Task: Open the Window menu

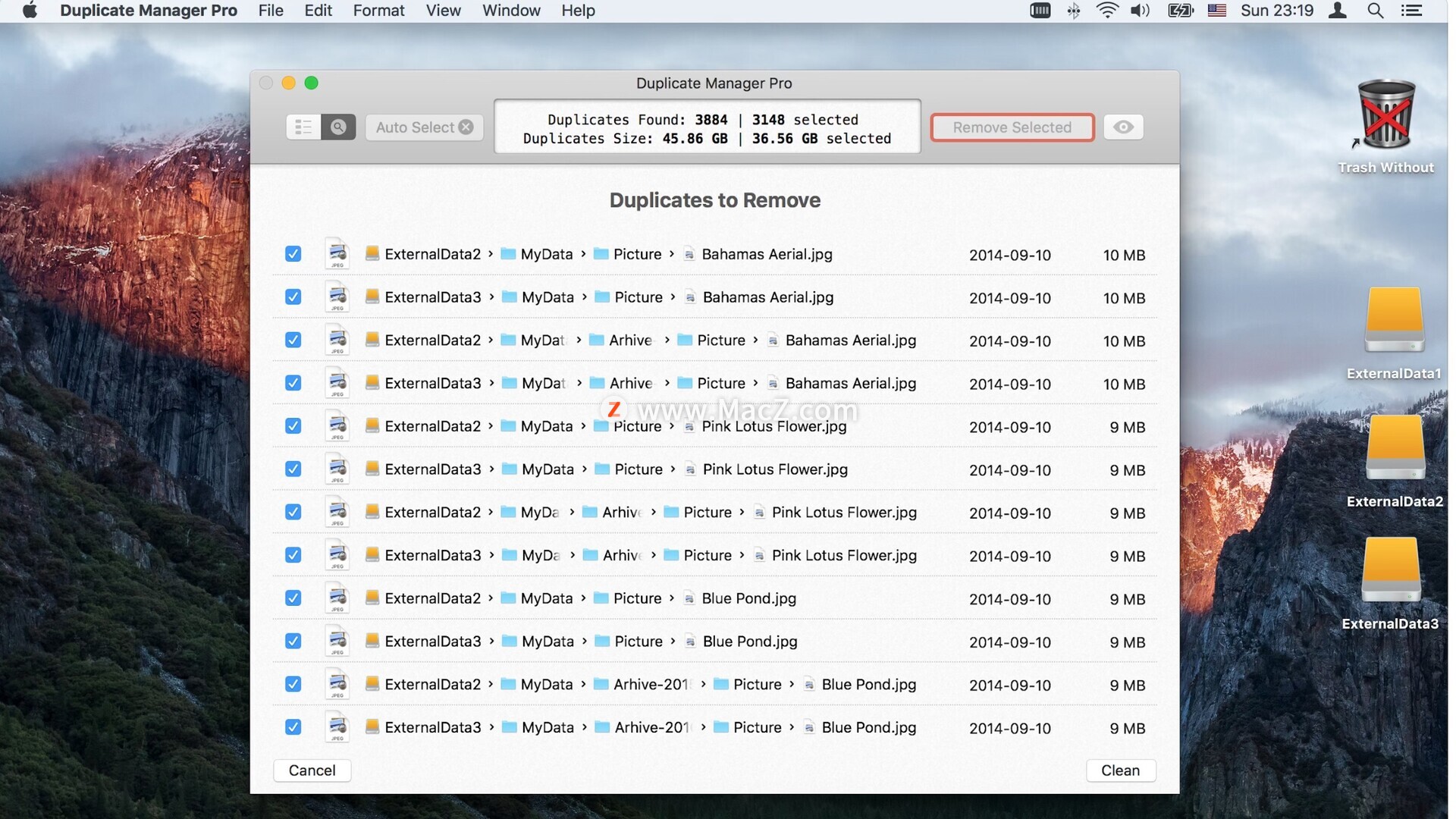Action: tap(511, 11)
